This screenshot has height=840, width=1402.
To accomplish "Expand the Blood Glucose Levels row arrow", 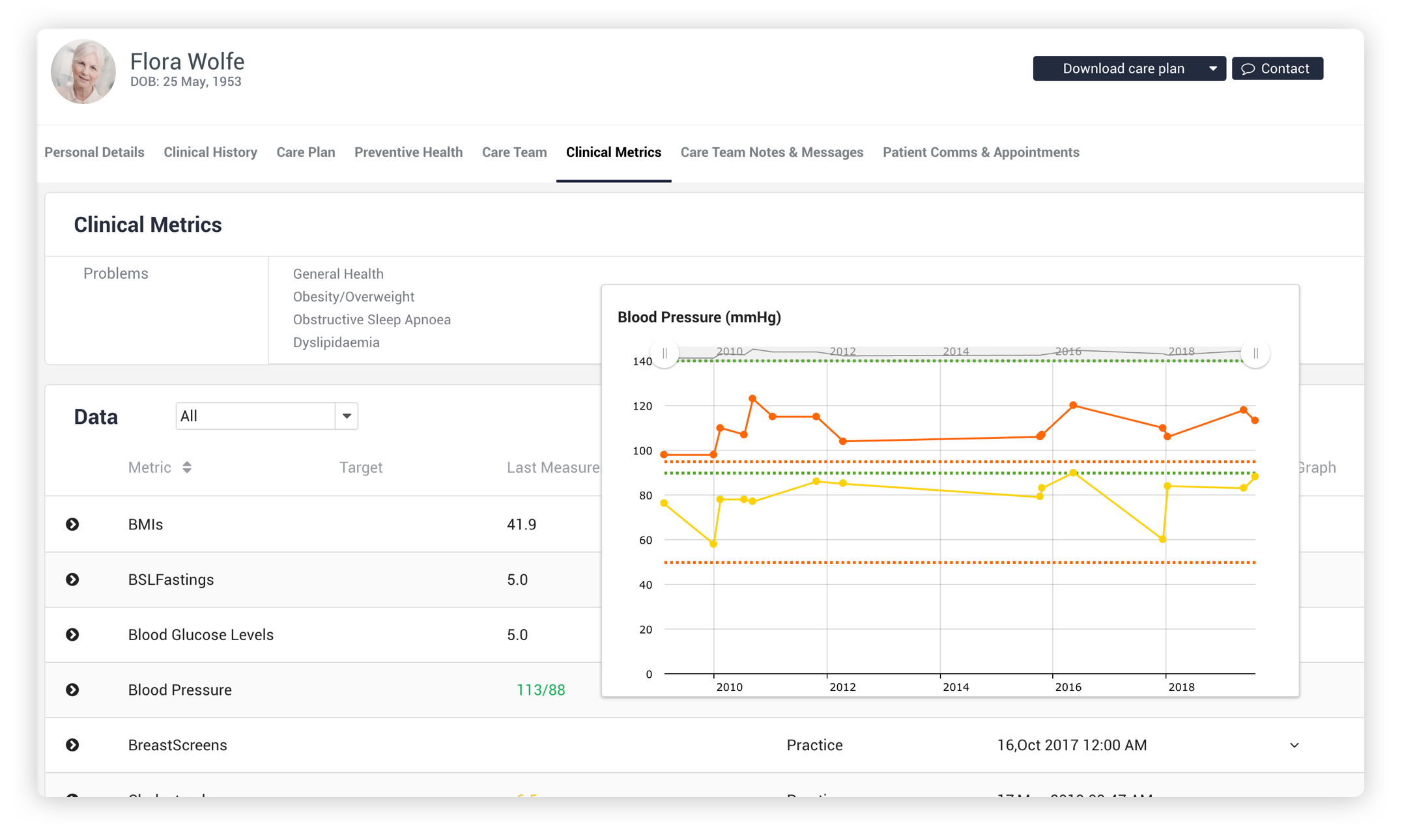I will 72,634.
